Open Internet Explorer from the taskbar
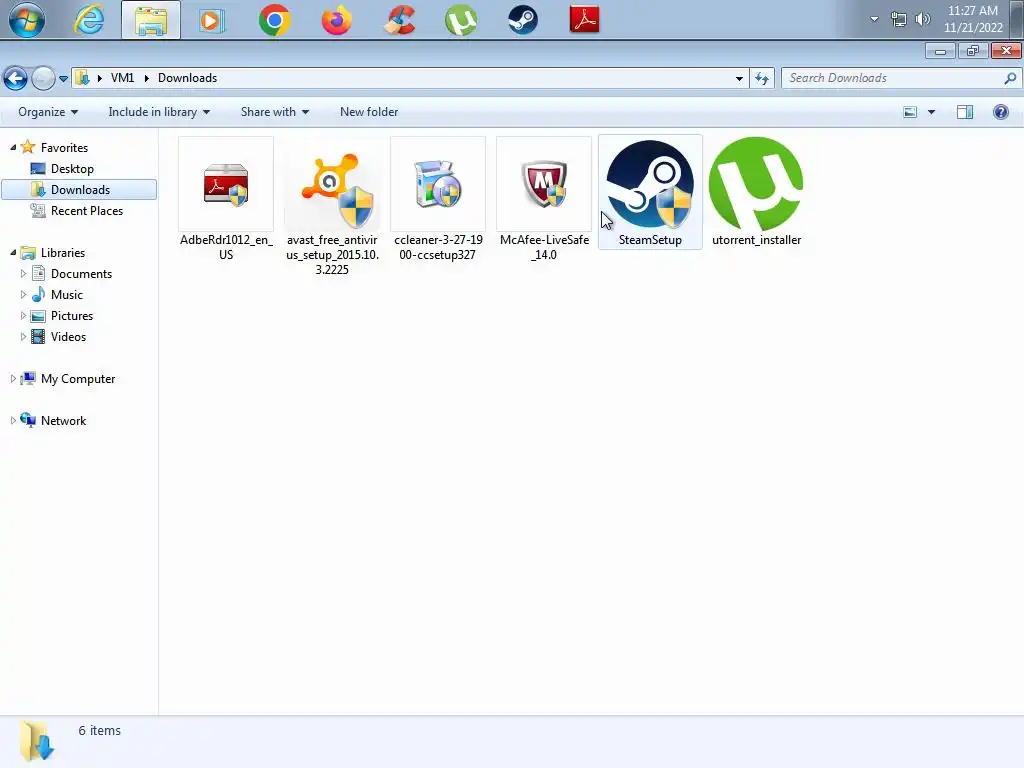Image resolution: width=1024 pixels, height=768 pixels. [x=89, y=20]
